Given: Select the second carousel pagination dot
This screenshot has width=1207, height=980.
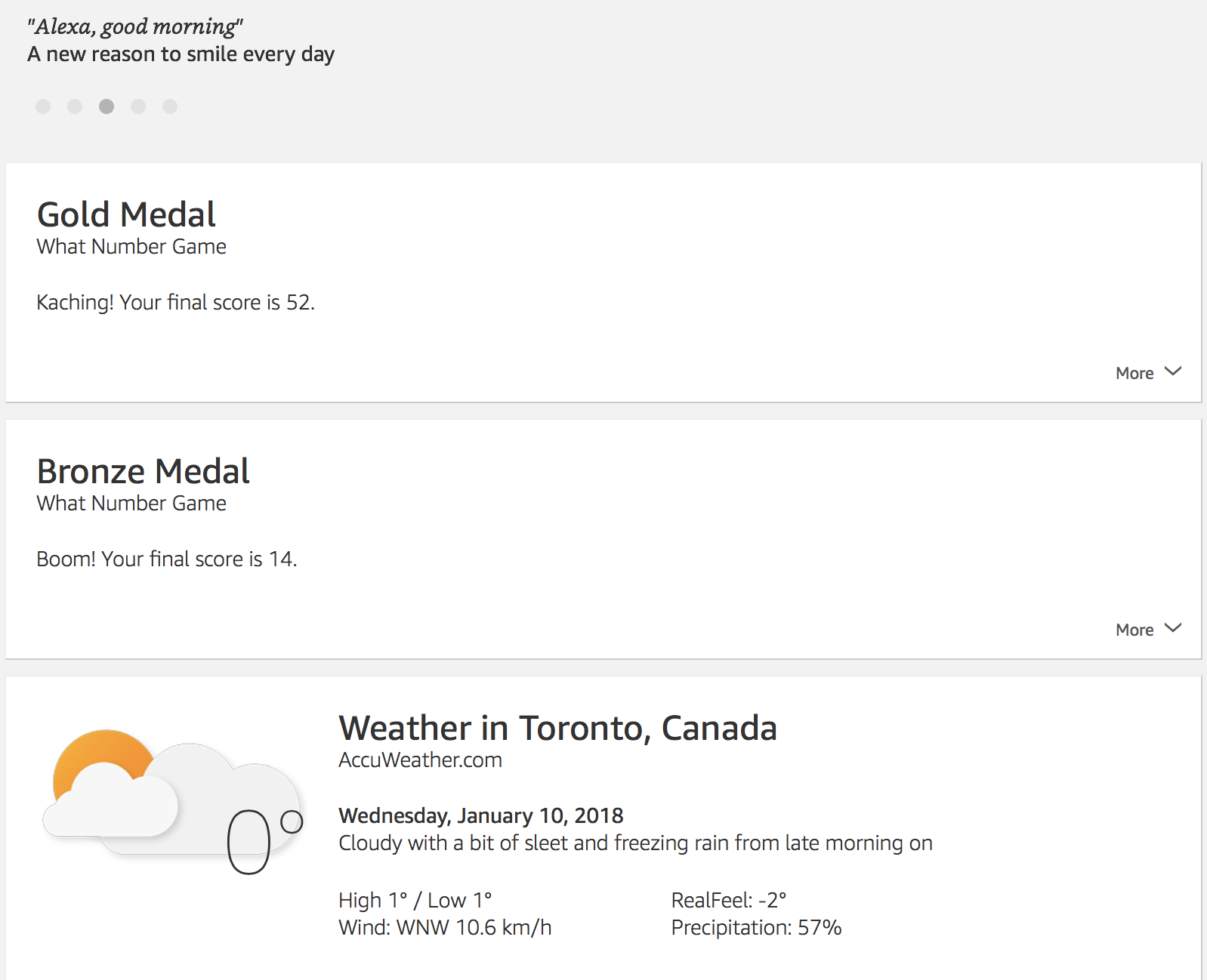Looking at the screenshot, I should pos(75,106).
